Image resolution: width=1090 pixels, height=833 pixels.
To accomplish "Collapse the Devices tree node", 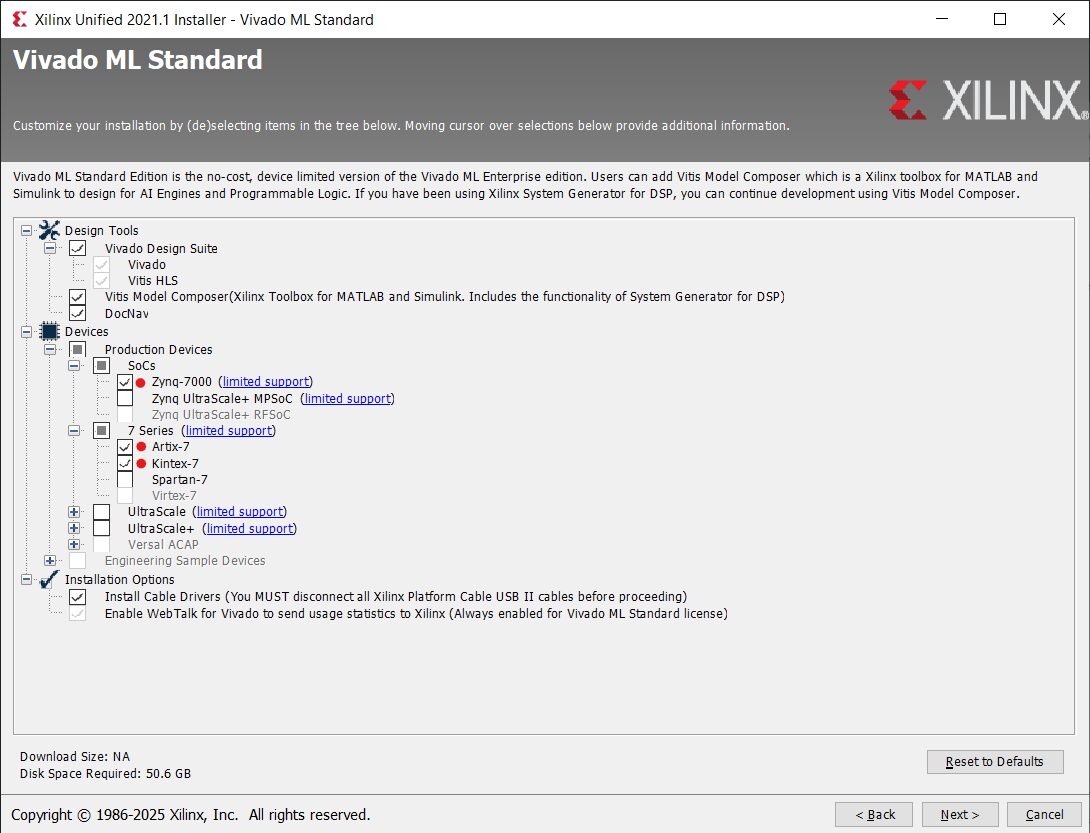I will (26, 332).
